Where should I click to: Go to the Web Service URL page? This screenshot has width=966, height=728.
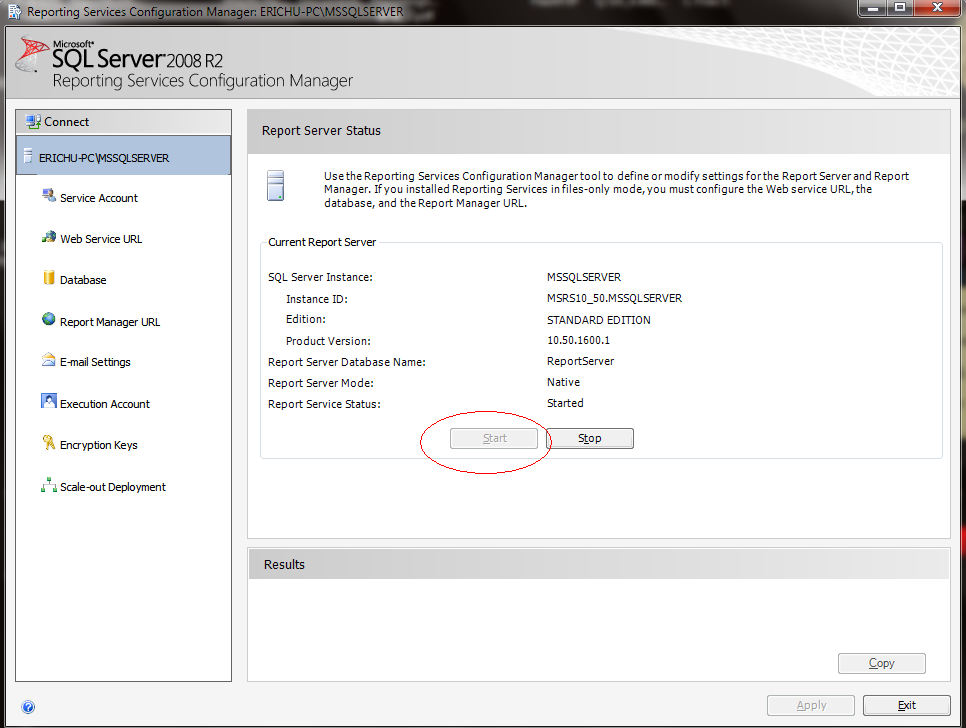coord(101,239)
